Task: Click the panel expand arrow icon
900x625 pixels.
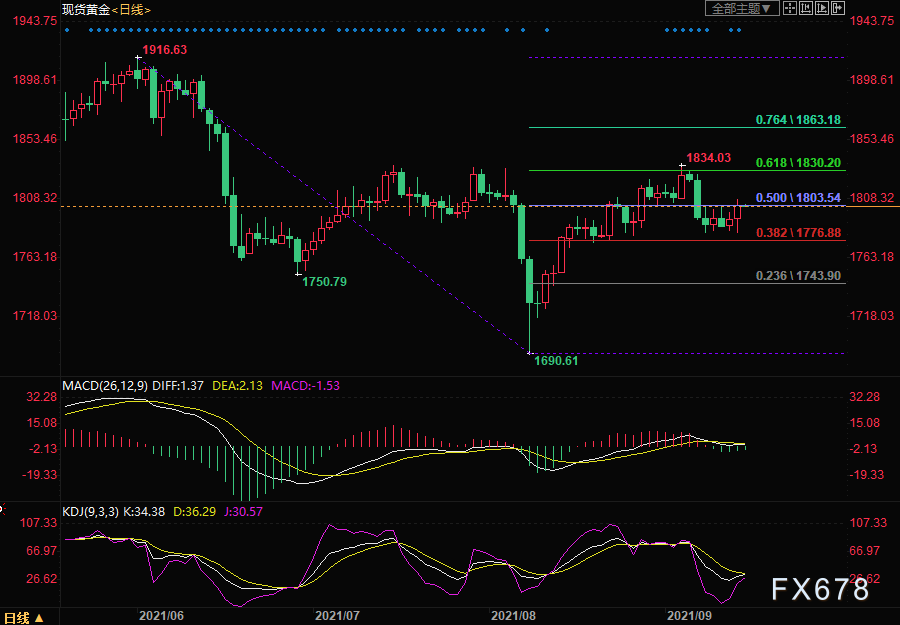Action: pos(838,8)
